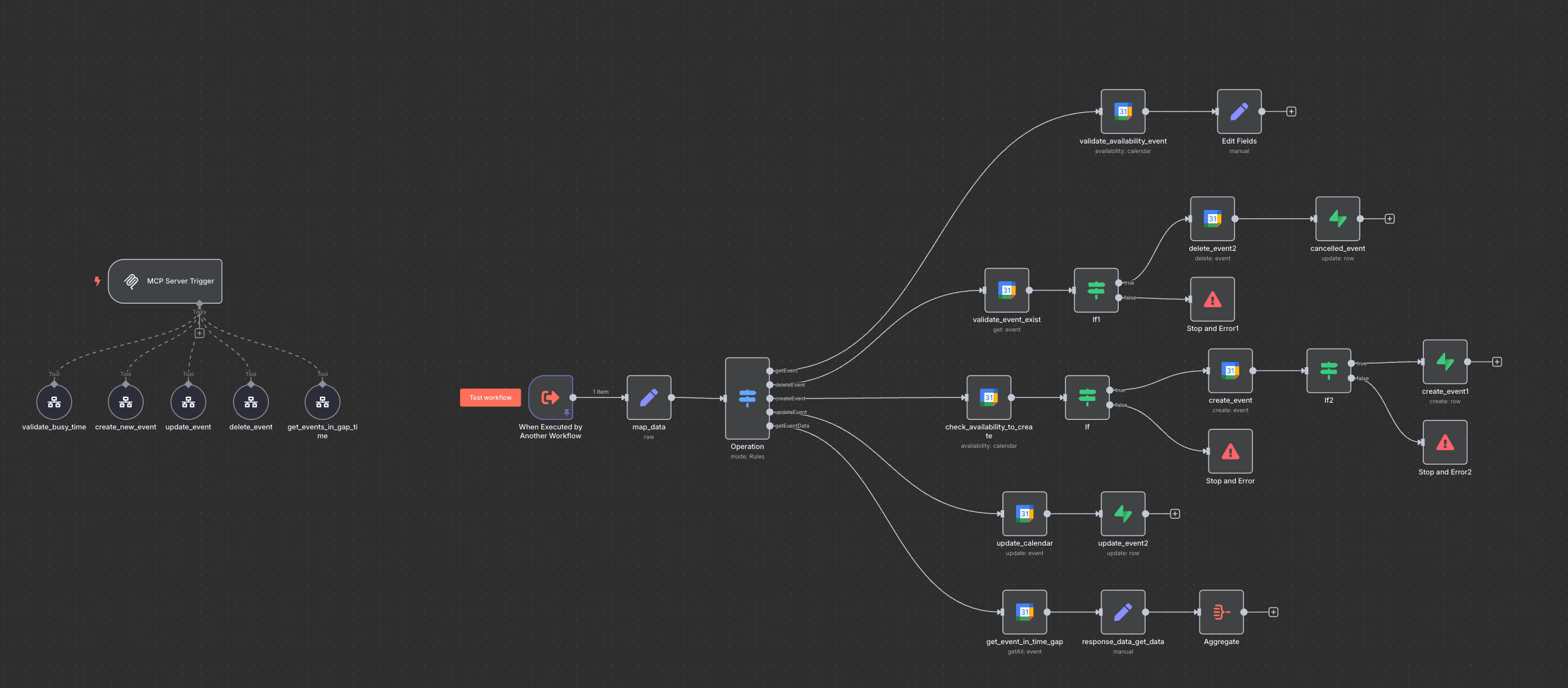Select the cancelled_event Supabase node

tap(1337, 218)
